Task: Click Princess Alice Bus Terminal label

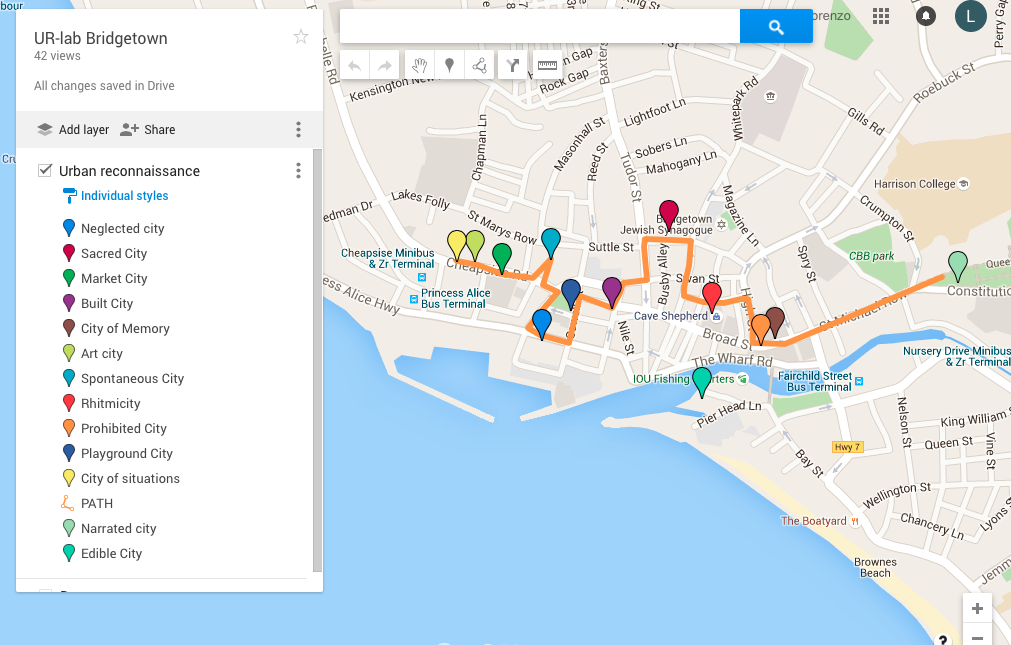Action: [x=455, y=298]
